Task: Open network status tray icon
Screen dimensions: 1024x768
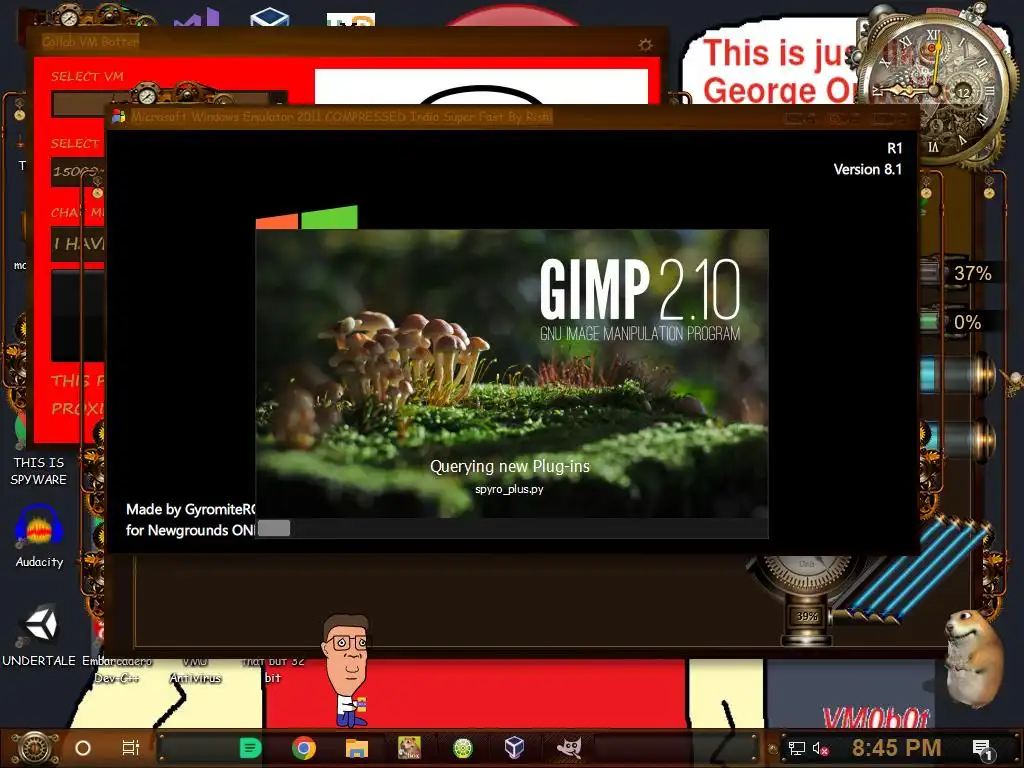Action: point(796,748)
